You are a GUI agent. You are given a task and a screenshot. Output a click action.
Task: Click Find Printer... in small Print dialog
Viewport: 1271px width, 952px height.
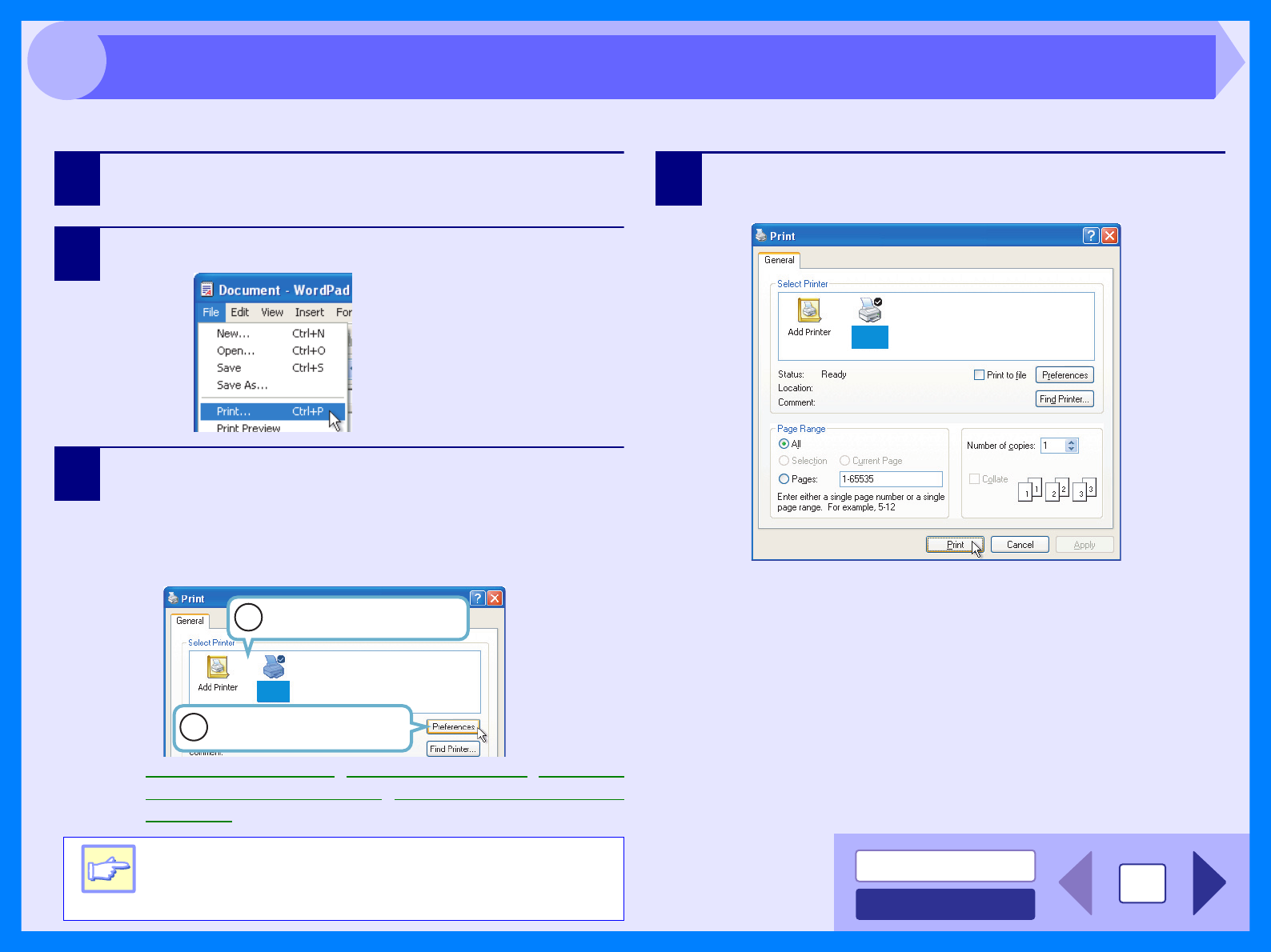[453, 749]
